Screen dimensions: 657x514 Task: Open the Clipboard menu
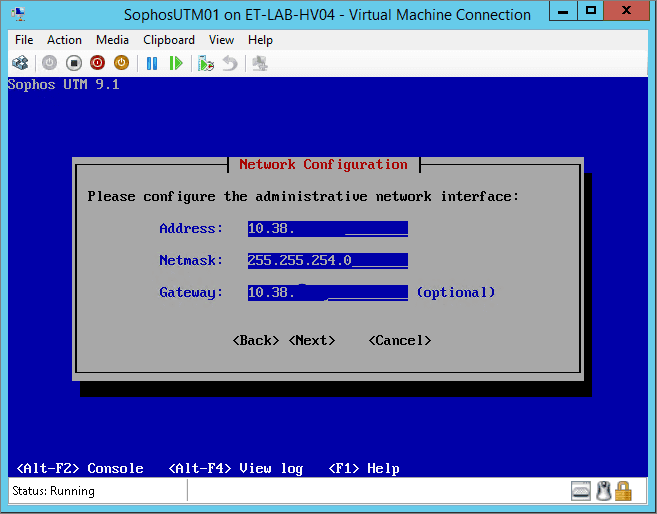coord(169,40)
